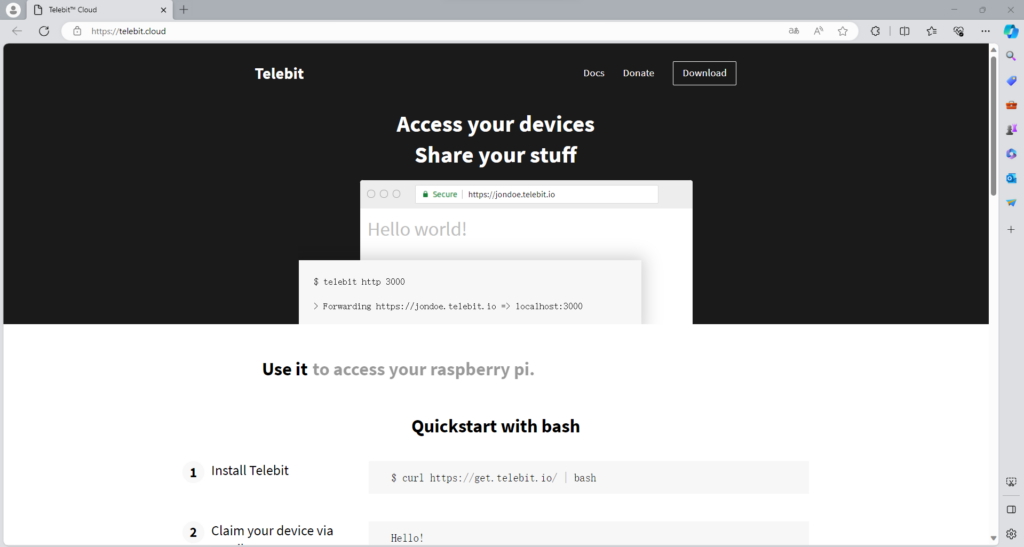Open the sidebar search icon
Viewport: 1024px width, 547px height.
click(x=1011, y=56)
